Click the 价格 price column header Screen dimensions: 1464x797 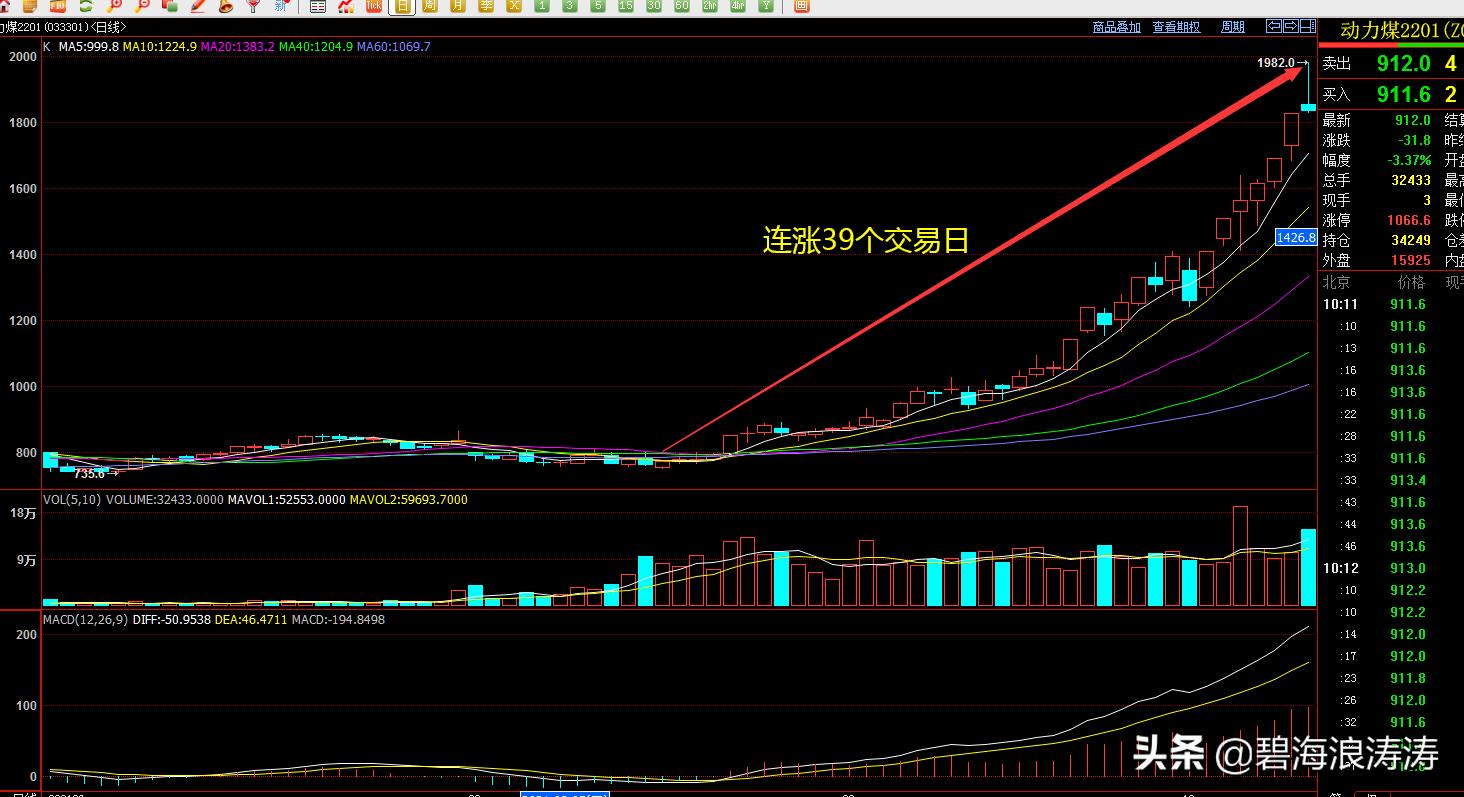[x=1411, y=283]
